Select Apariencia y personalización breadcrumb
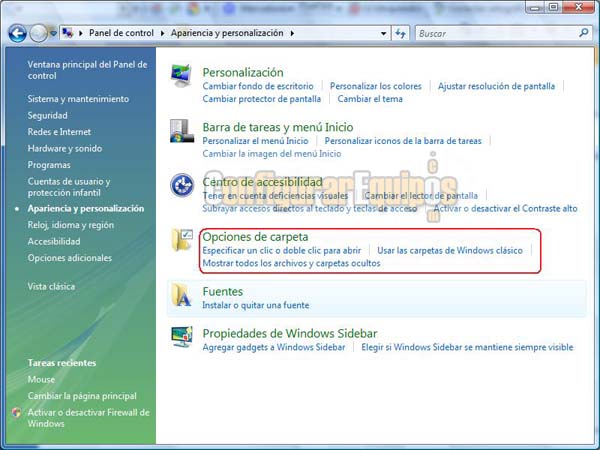Screen dimensions: 600x450 tap(227, 33)
